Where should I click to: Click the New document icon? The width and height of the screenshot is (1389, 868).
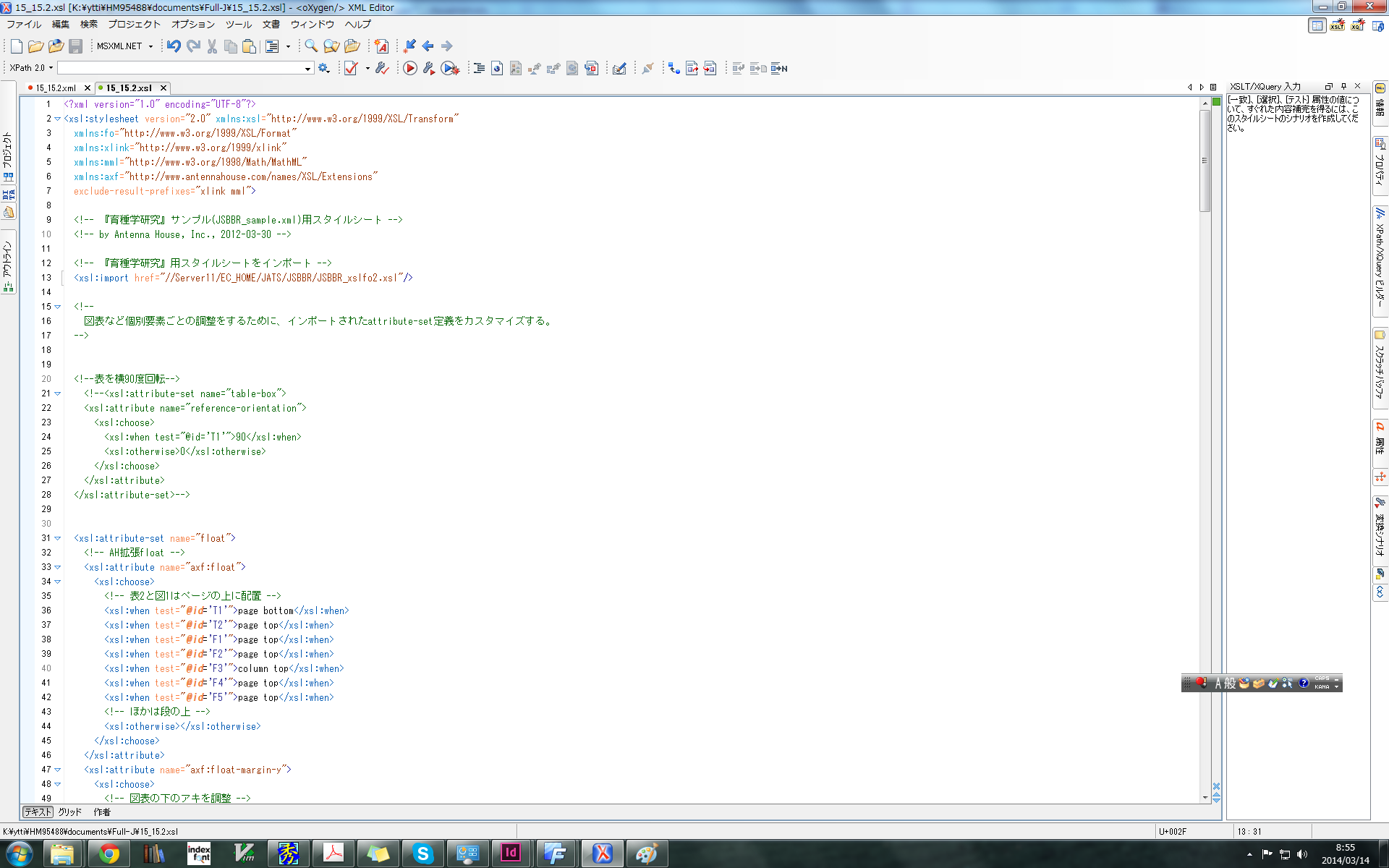[16, 46]
